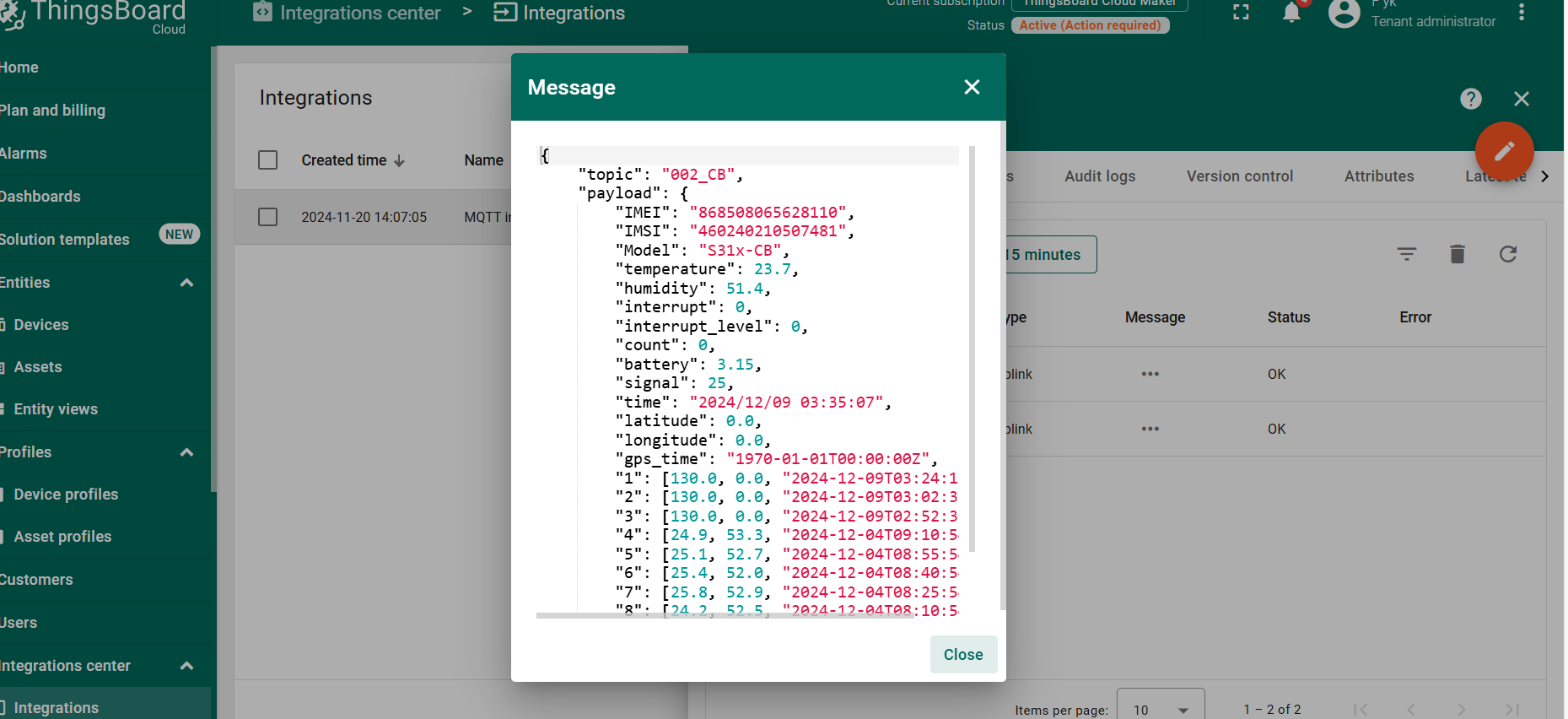The image size is (1568, 719).
Task: Switch to Version control tab
Action: pyautogui.click(x=1240, y=176)
